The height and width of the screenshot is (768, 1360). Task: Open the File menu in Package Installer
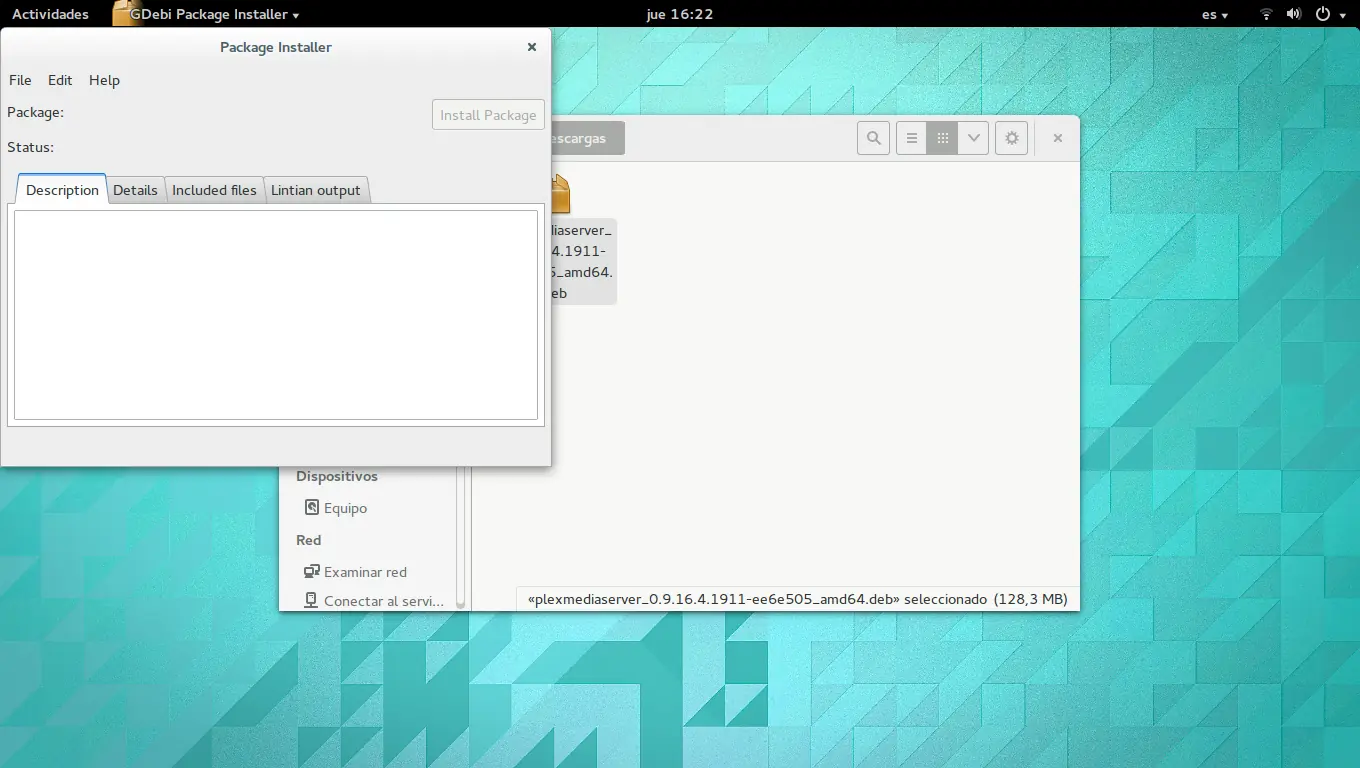(20, 80)
